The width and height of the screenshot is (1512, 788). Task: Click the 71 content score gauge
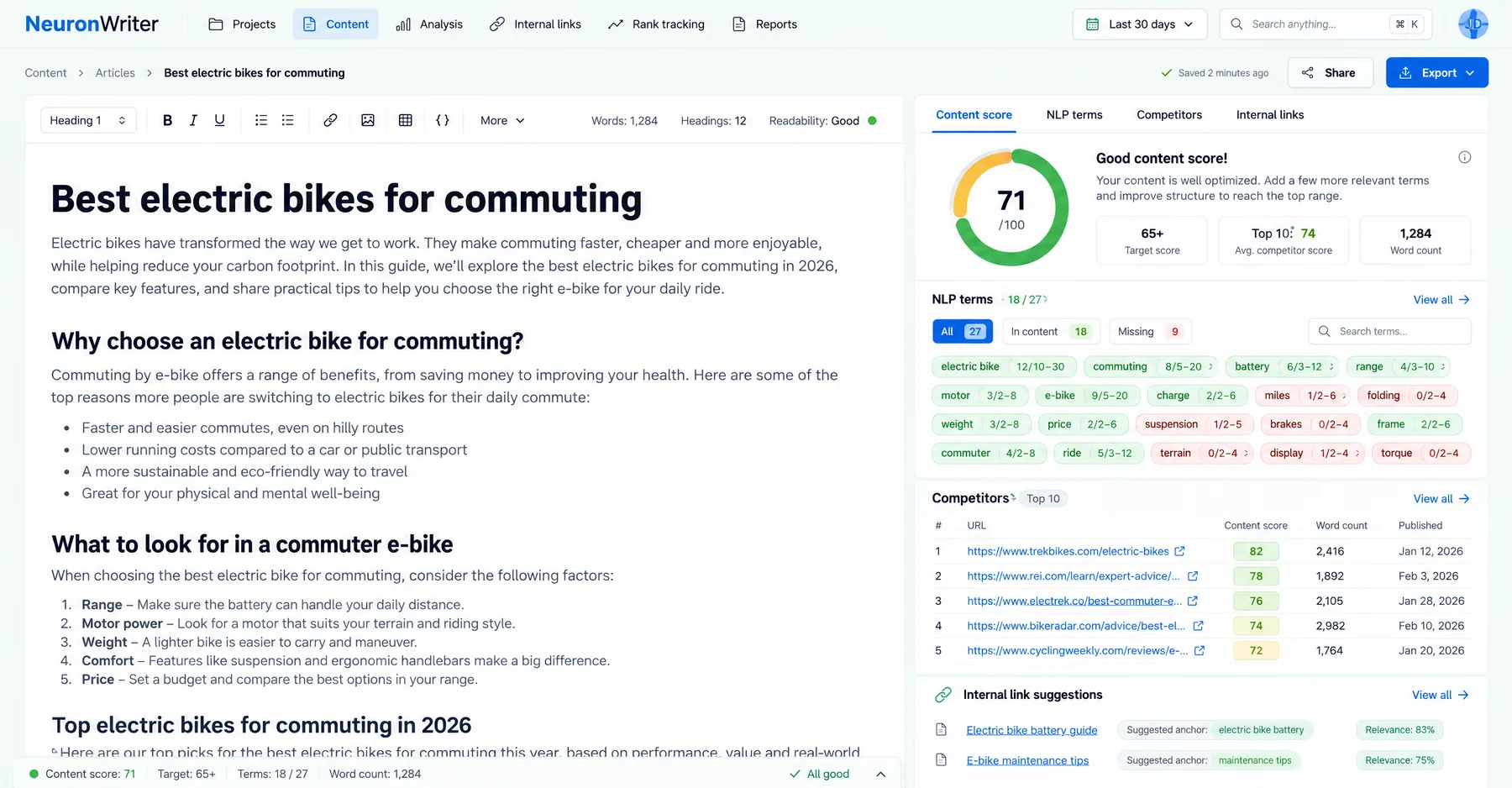pos(1011,208)
